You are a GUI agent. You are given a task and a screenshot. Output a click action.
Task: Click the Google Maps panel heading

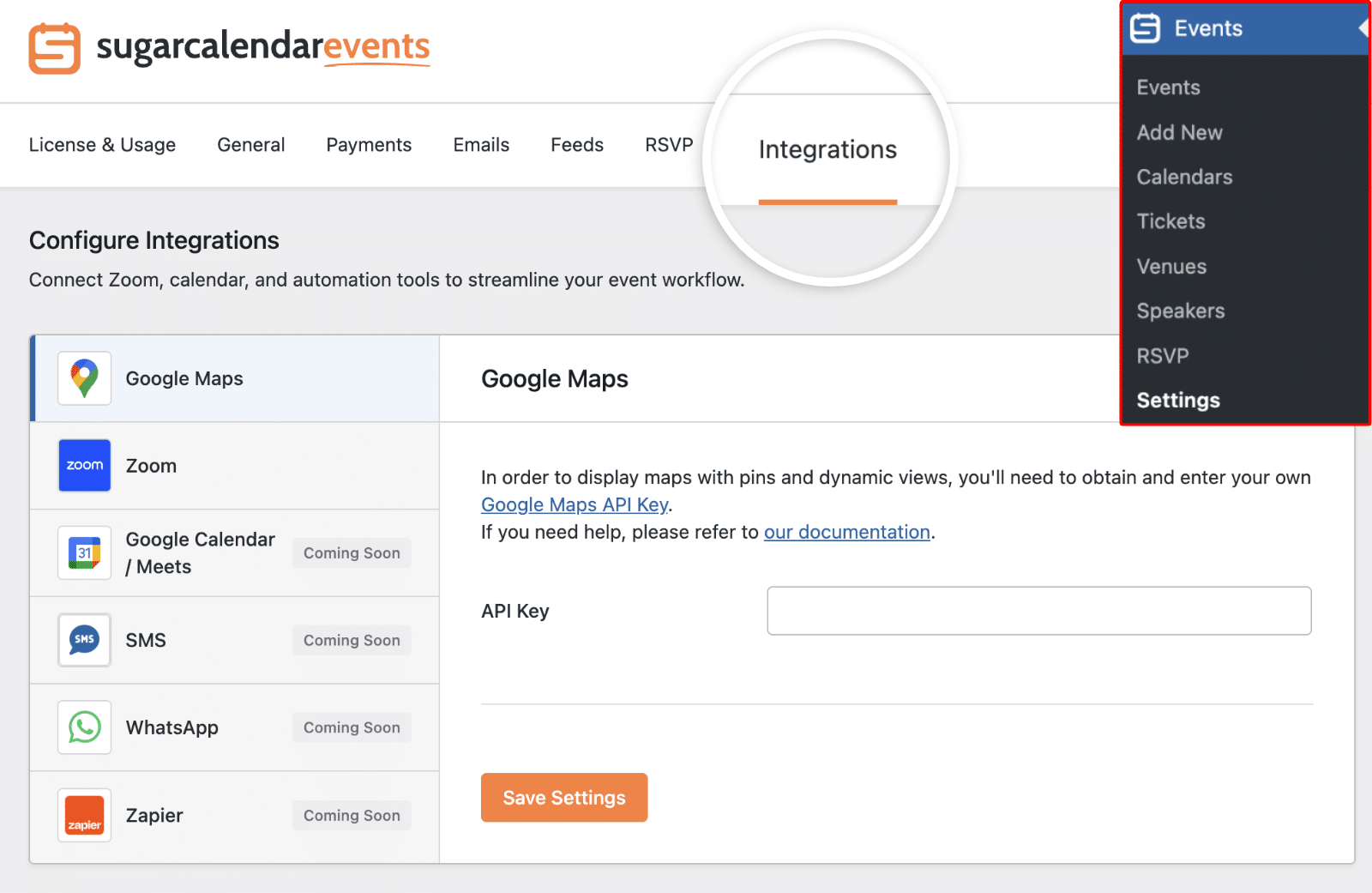tap(555, 379)
